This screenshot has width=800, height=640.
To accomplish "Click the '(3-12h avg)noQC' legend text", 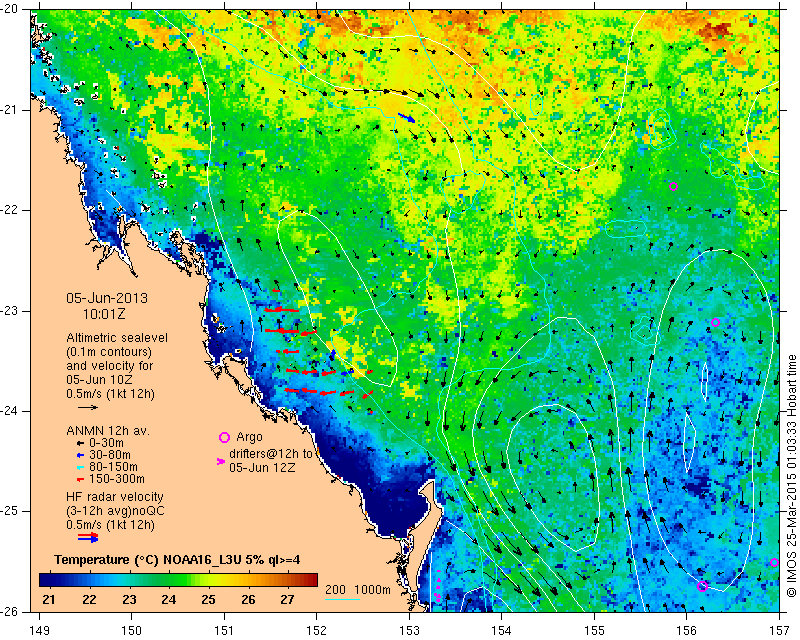I will (115, 511).
